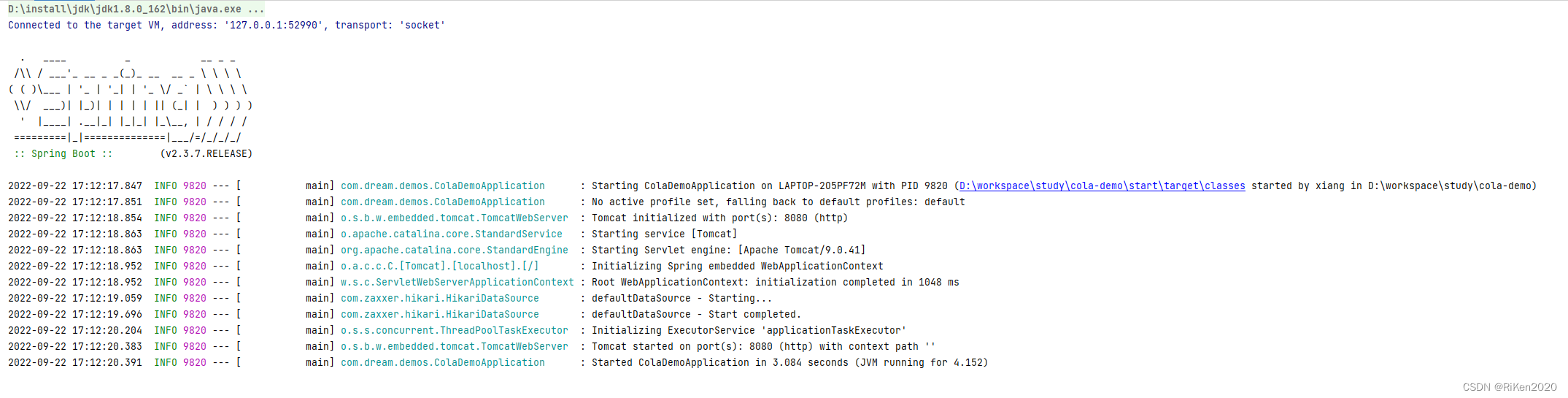Image resolution: width=1568 pixels, height=398 pixels.
Task: Click the 'defaultDataSource - Start completed.' message
Action: [696, 315]
